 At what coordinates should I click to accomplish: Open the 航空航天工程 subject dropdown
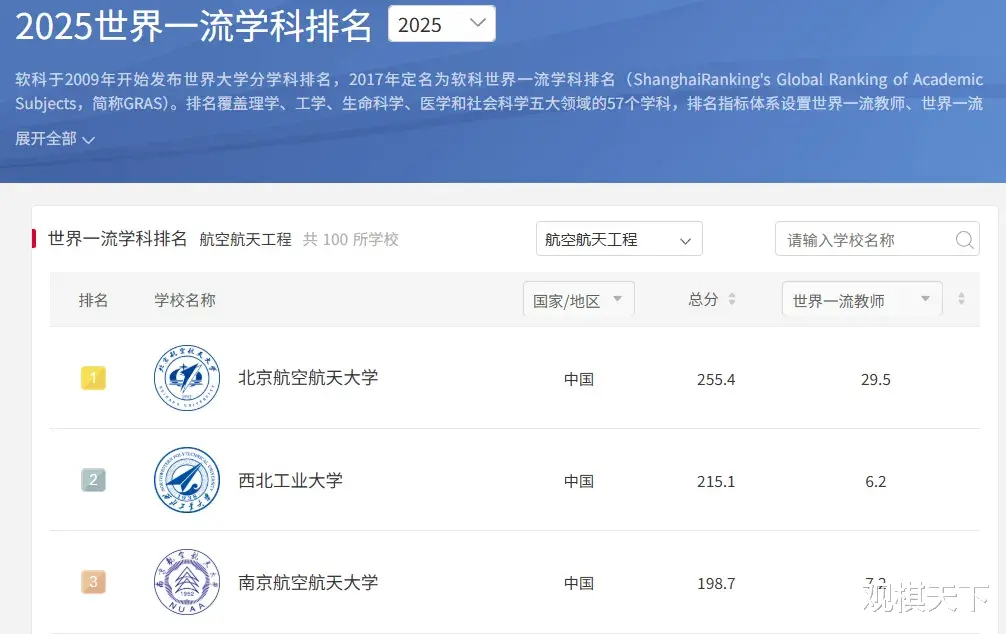[x=619, y=239]
